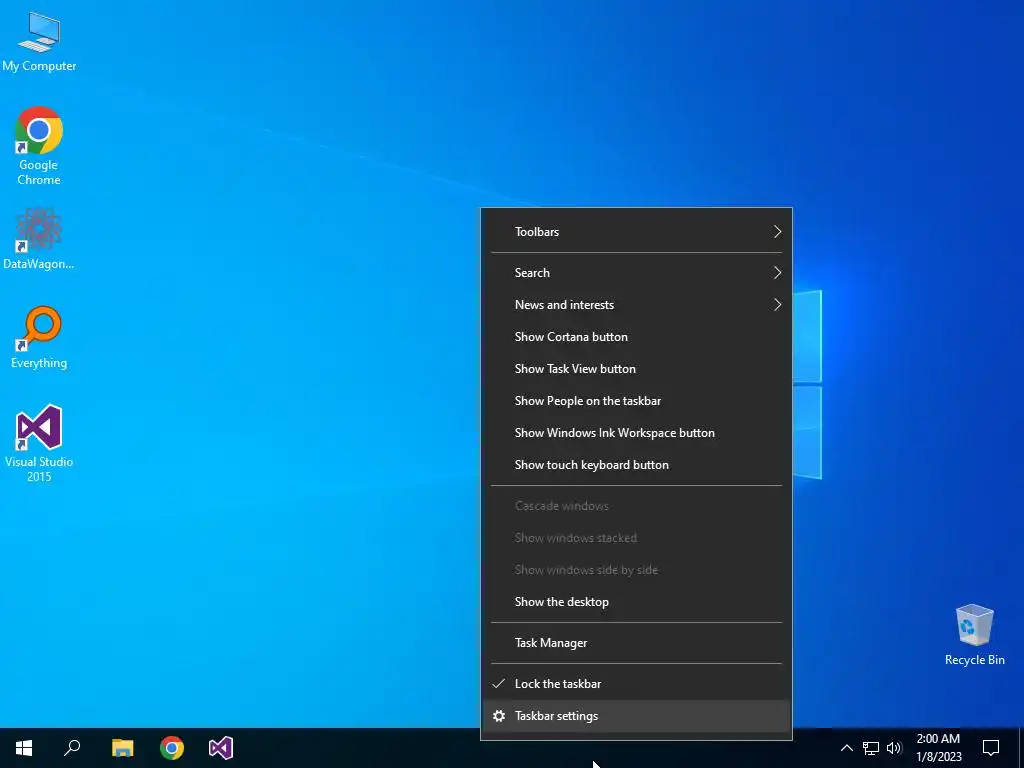This screenshot has height=768, width=1024.
Task: Open the taskbar search magnifier
Action: coord(72,748)
